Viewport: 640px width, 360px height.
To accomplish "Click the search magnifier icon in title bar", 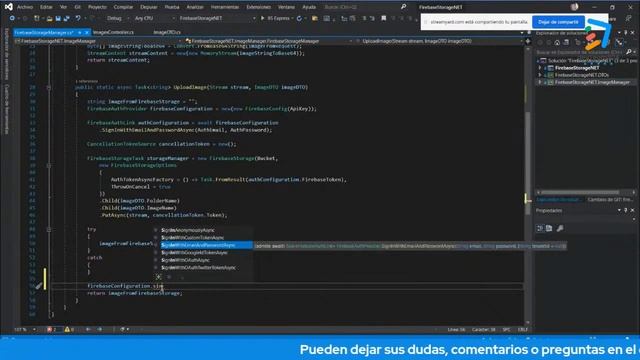I will [403, 7].
